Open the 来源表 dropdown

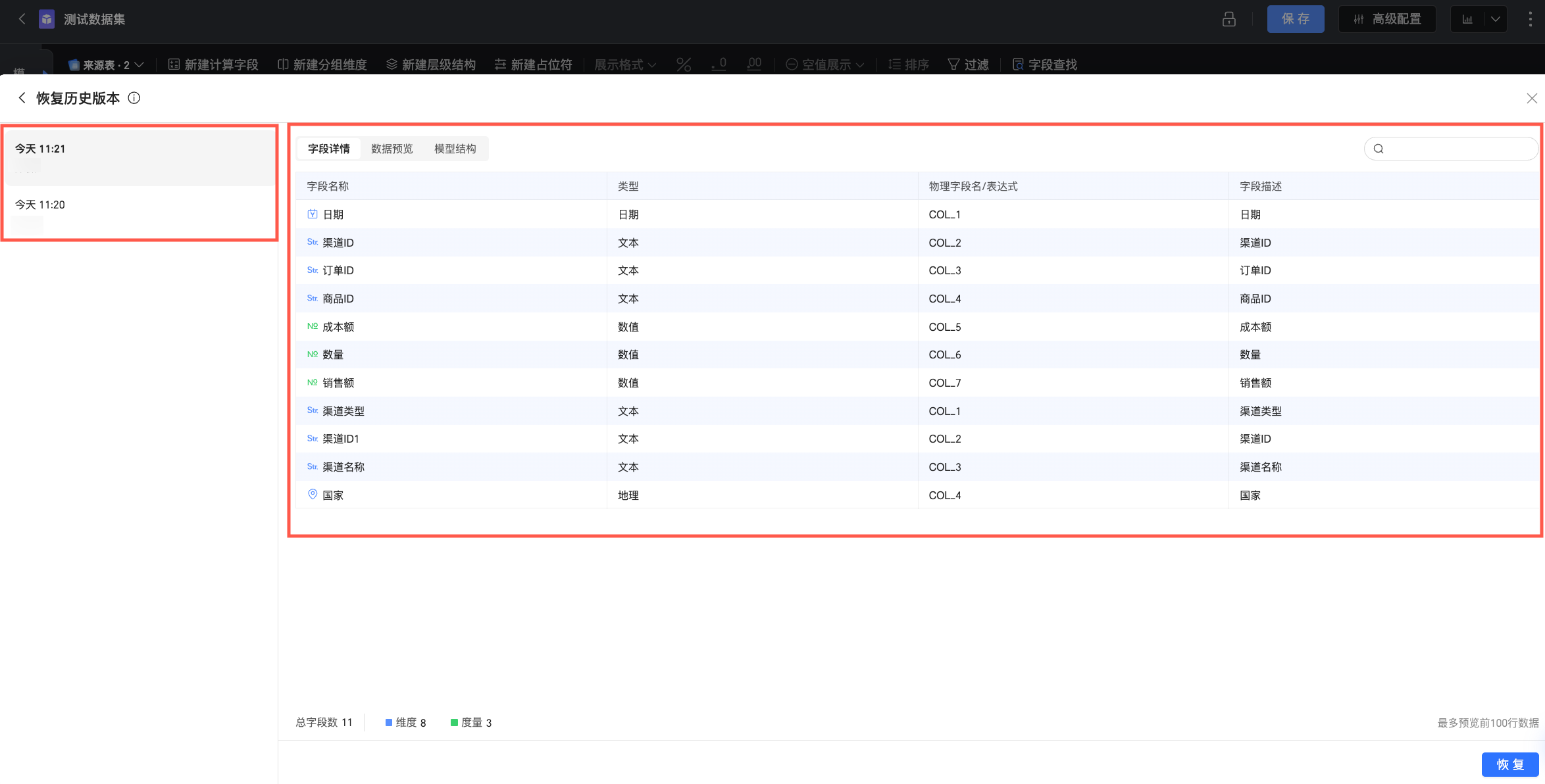click(x=107, y=64)
